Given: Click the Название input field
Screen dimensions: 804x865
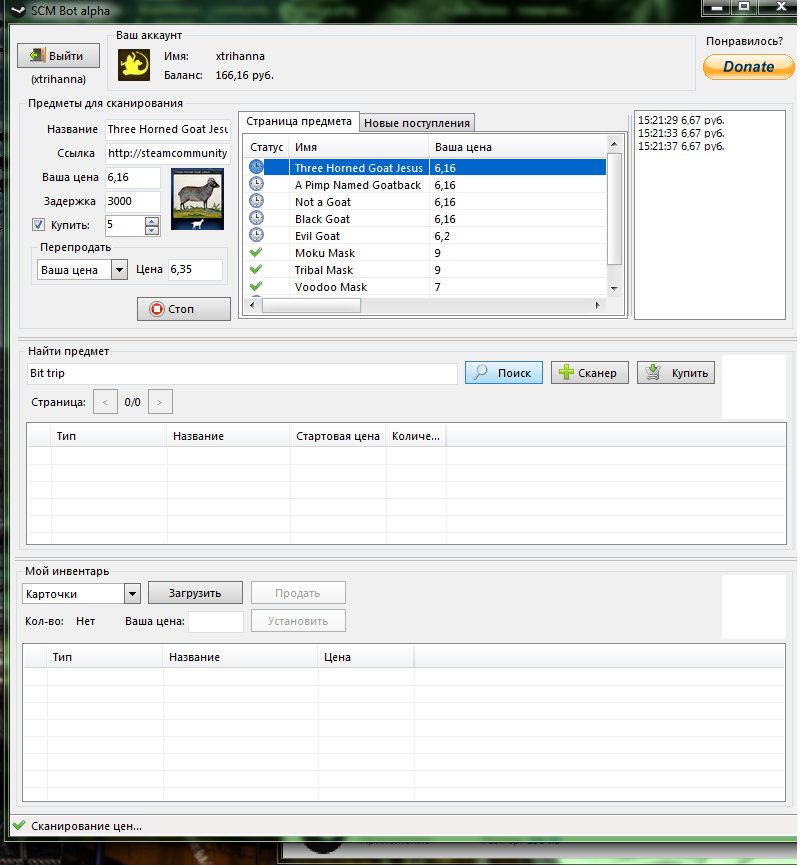Looking at the screenshot, I should pos(168,129).
